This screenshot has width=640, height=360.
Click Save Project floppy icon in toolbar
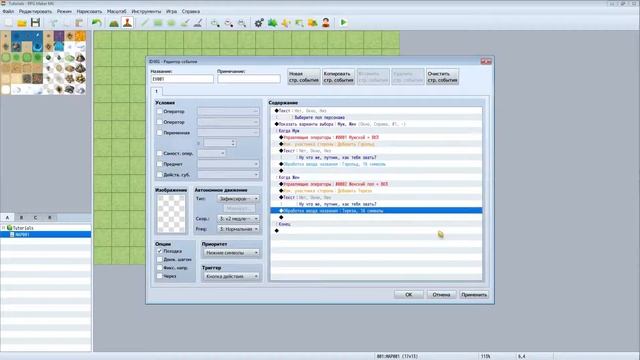[x=36, y=23]
